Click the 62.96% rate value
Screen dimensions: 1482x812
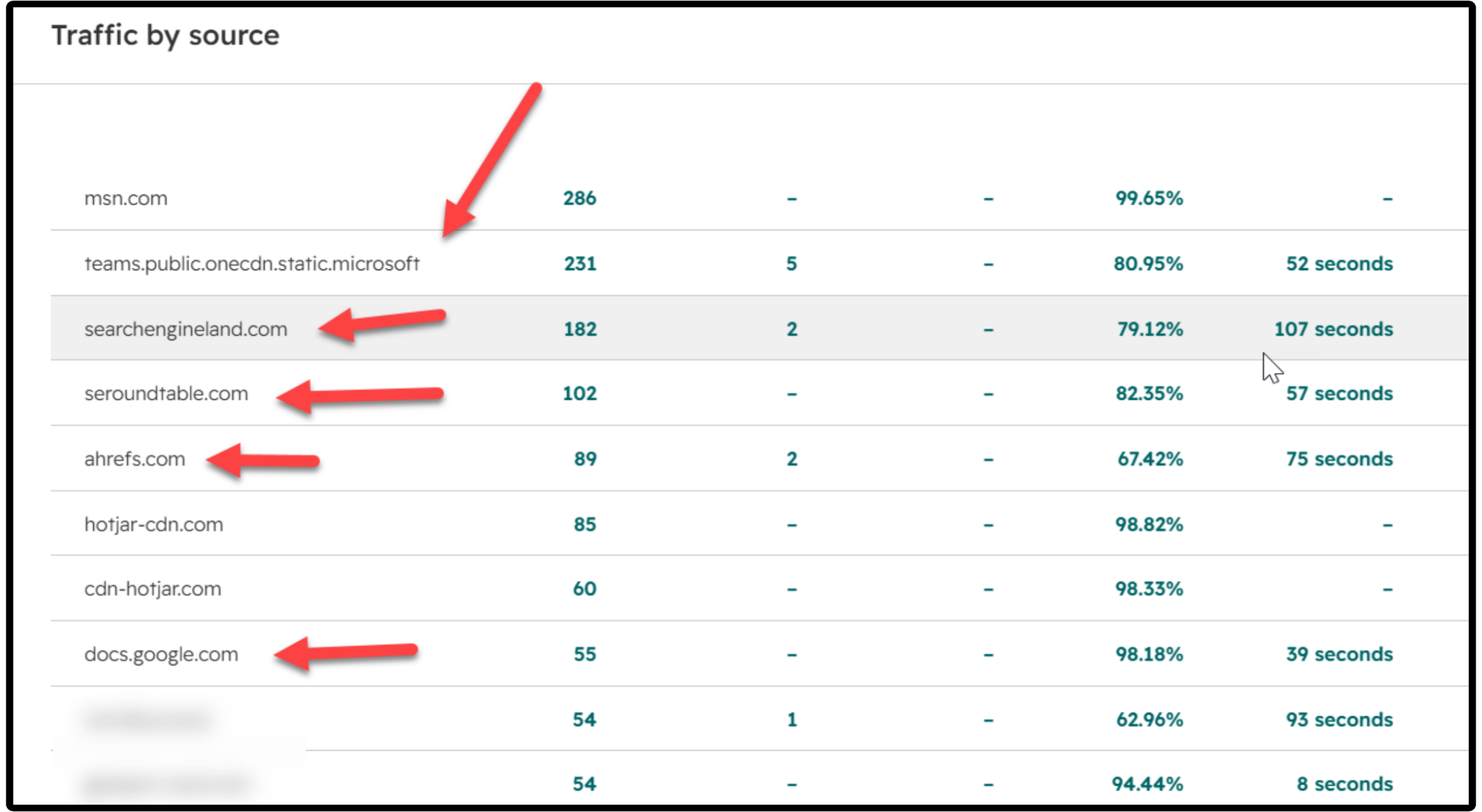[x=1150, y=720]
